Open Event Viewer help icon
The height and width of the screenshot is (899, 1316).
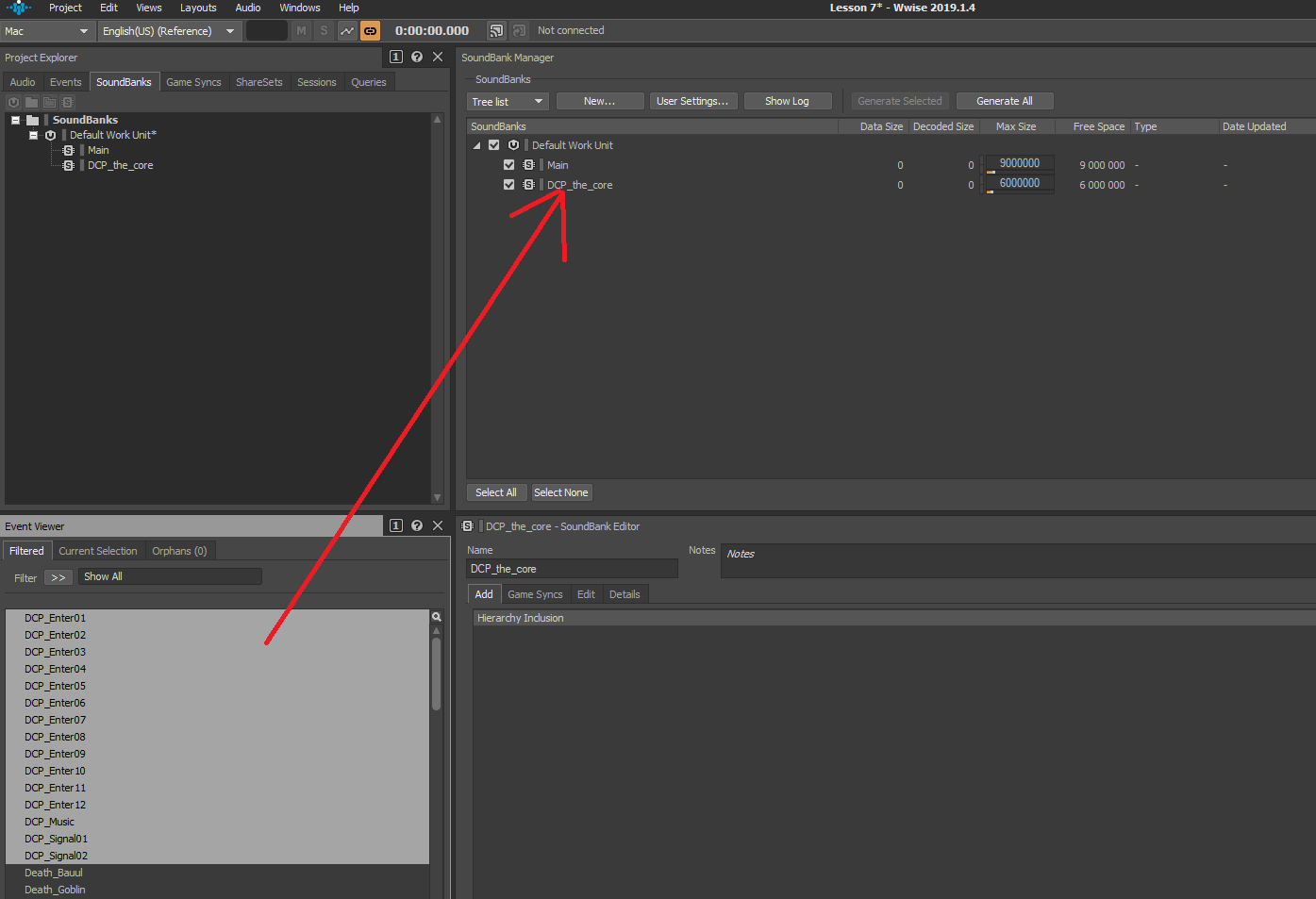point(417,525)
